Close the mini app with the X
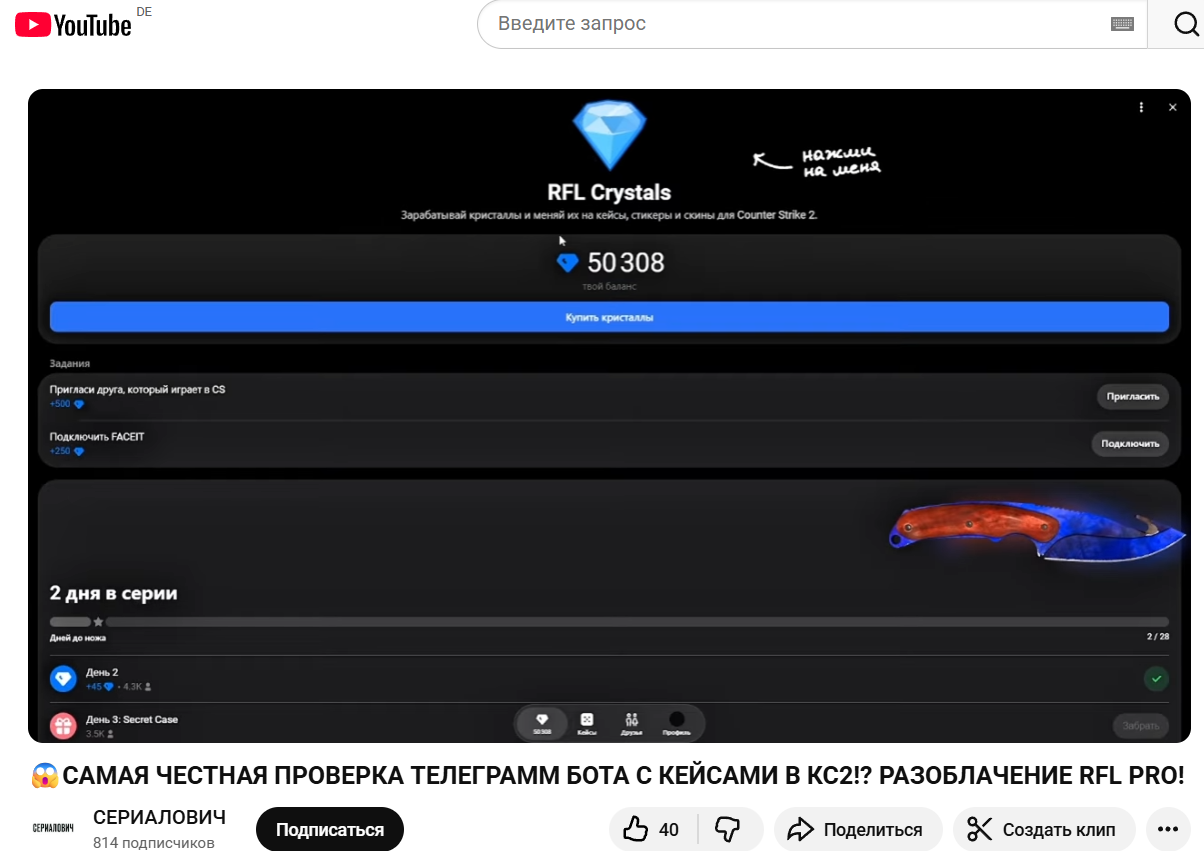 [1173, 107]
